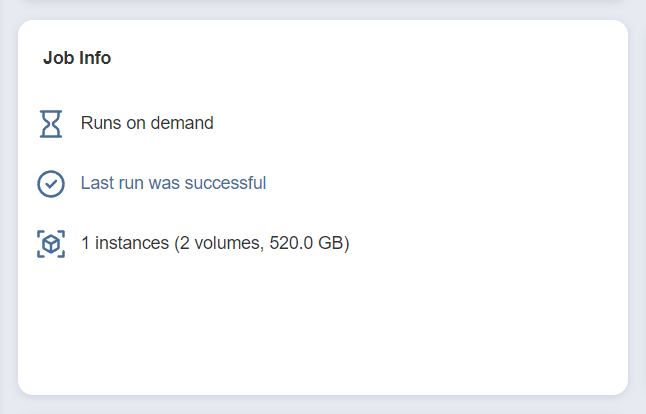Click the '1 instances' label

(x=125, y=243)
